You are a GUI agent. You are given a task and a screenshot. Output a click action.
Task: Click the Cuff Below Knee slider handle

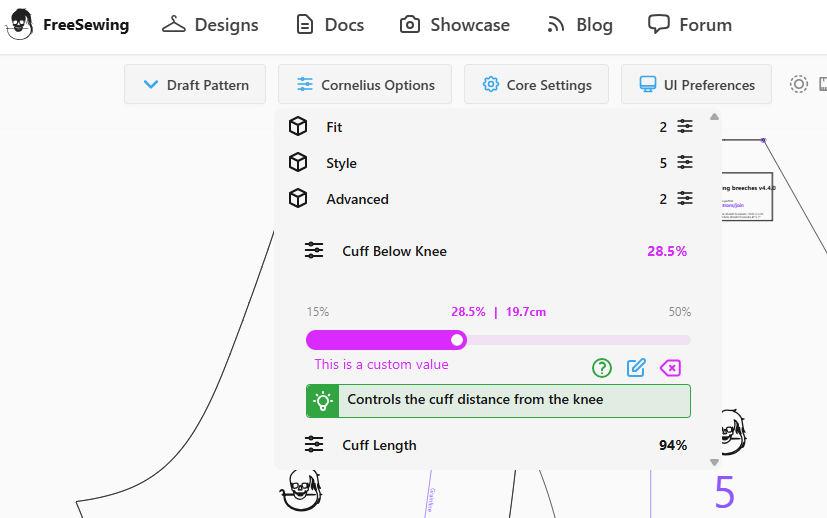pyautogui.click(x=458, y=340)
